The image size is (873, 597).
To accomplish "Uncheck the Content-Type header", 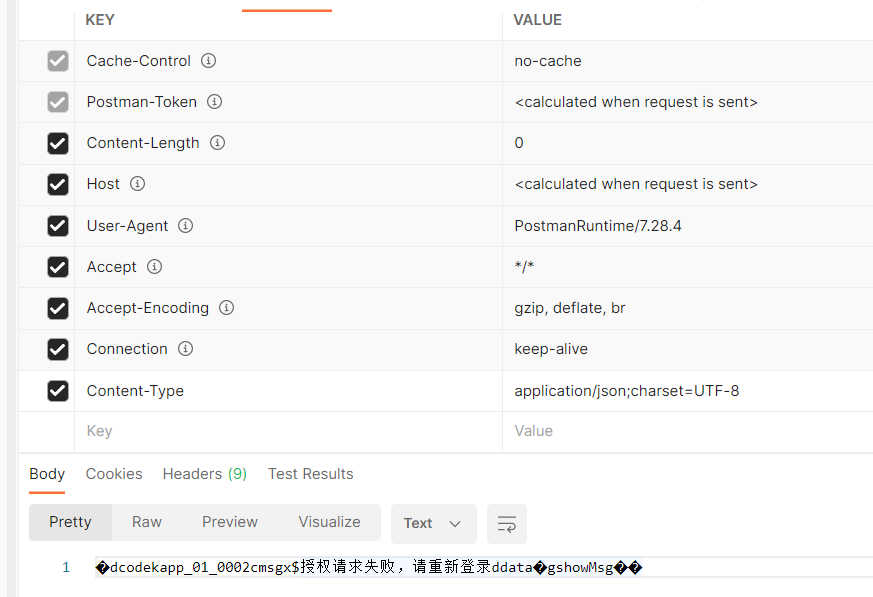I will point(58,390).
